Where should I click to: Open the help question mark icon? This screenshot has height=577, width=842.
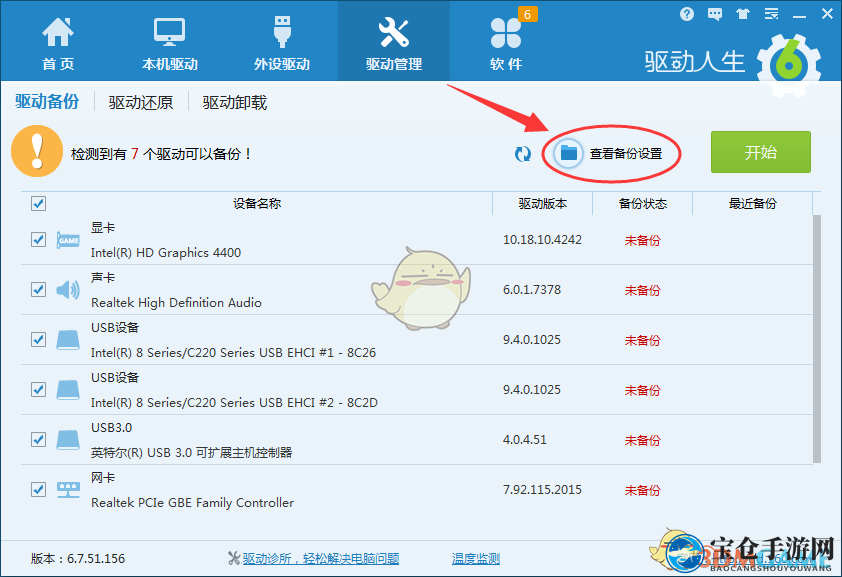pos(687,14)
